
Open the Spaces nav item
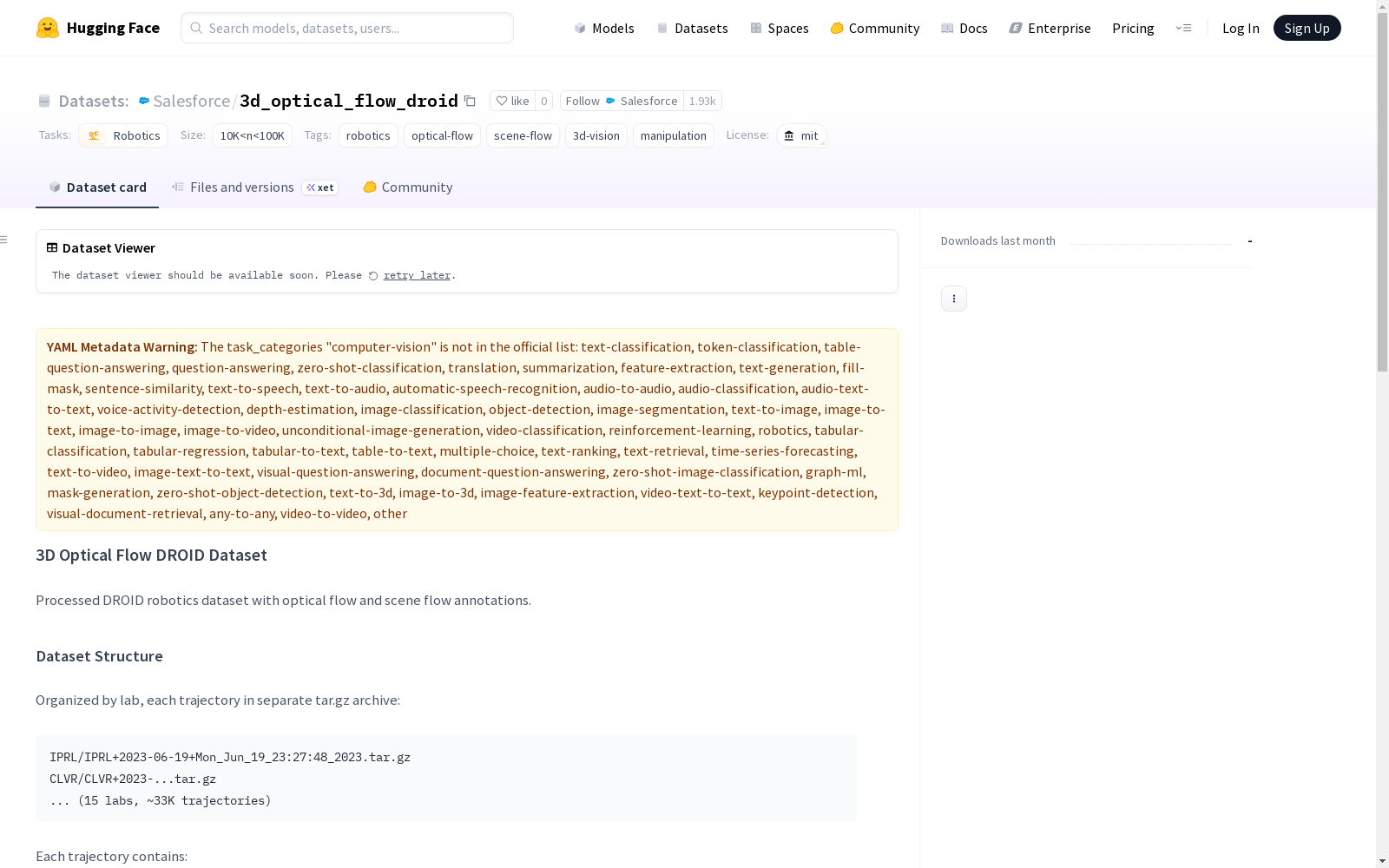(x=780, y=28)
